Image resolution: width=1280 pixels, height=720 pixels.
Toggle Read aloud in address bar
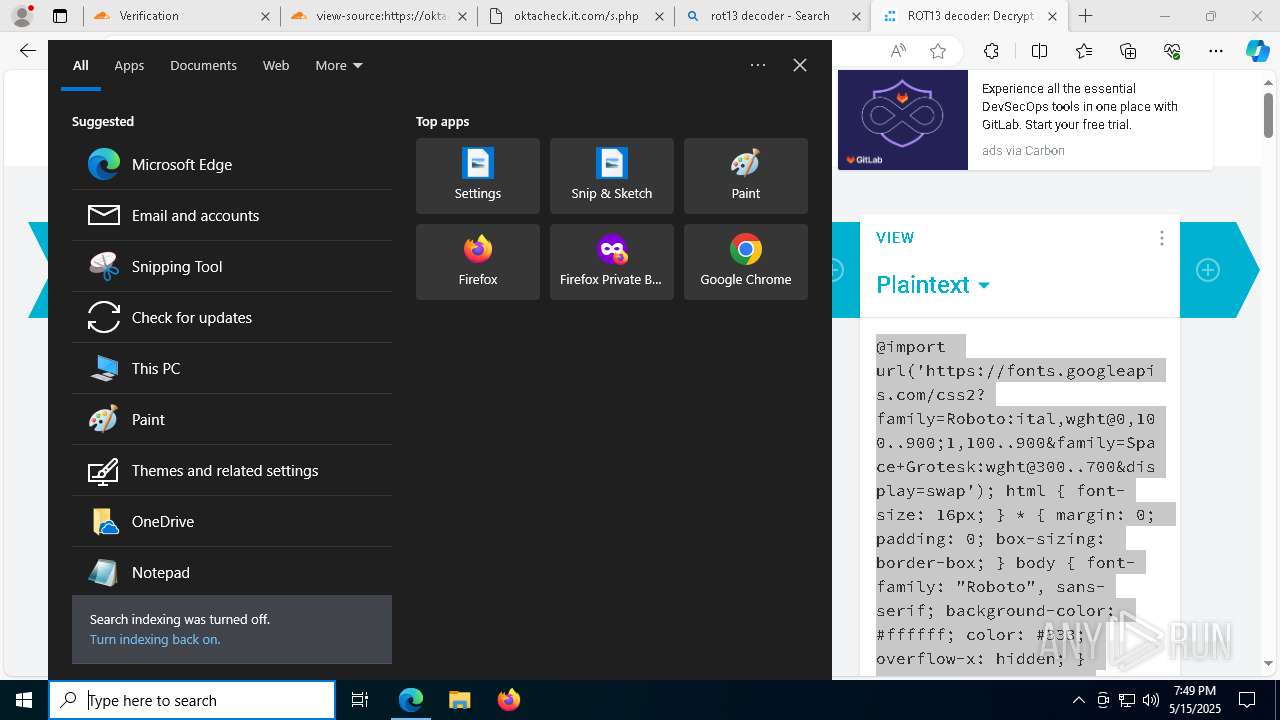[898, 51]
